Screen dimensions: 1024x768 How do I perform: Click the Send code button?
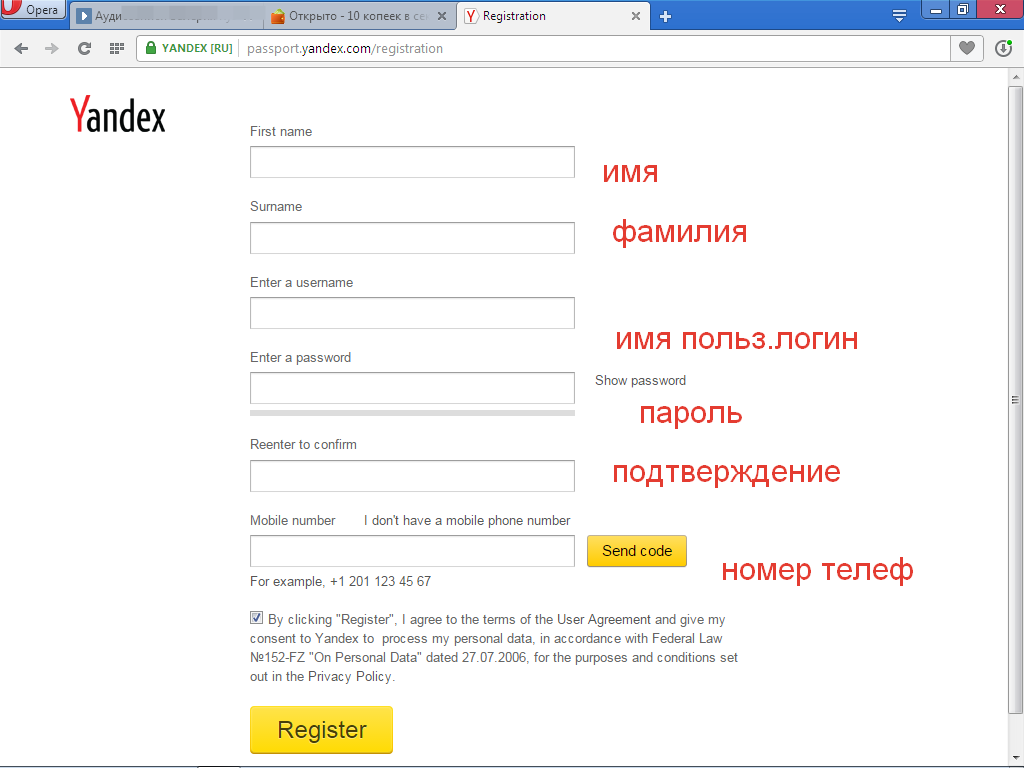click(637, 551)
